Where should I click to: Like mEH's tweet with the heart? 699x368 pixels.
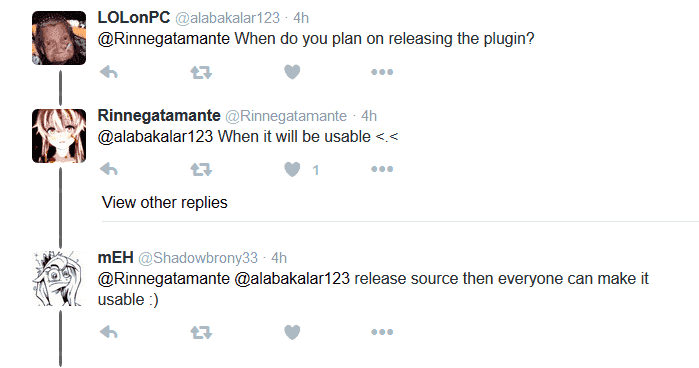tap(292, 332)
